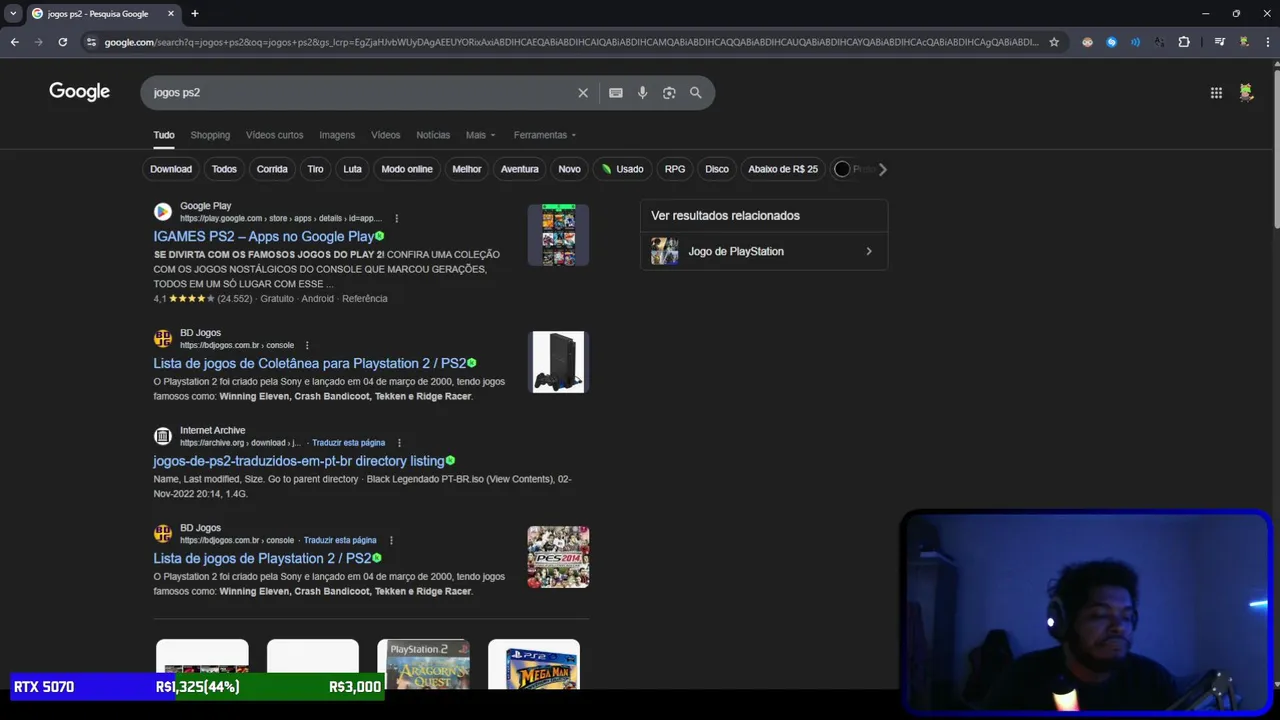This screenshot has width=1280, height=720.
Task: Open the translate extension icon
Action: [1159, 42]
